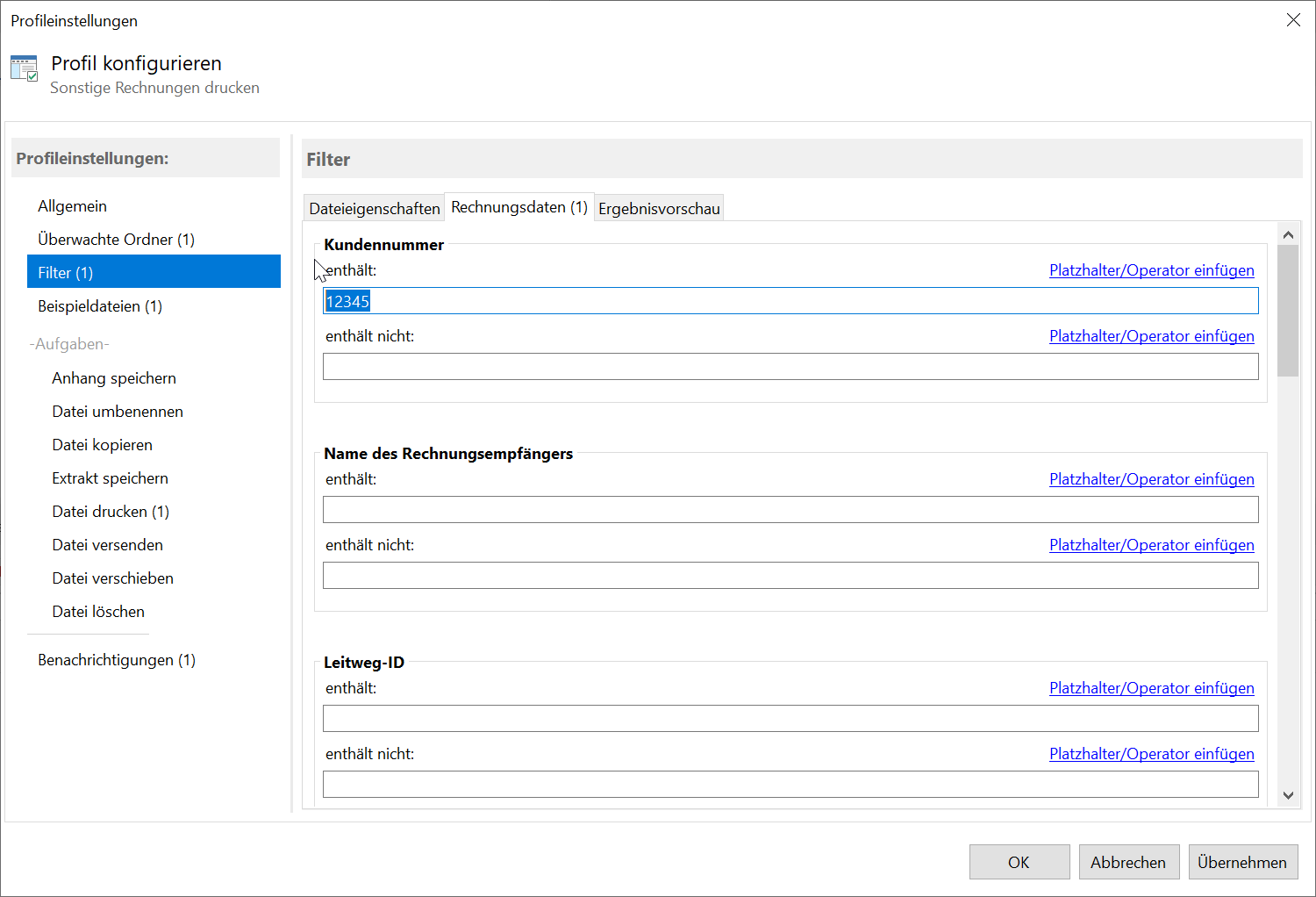Click the scrollbar down arrow
This screenshot has width=1316, height=897.
point(1288,795)
